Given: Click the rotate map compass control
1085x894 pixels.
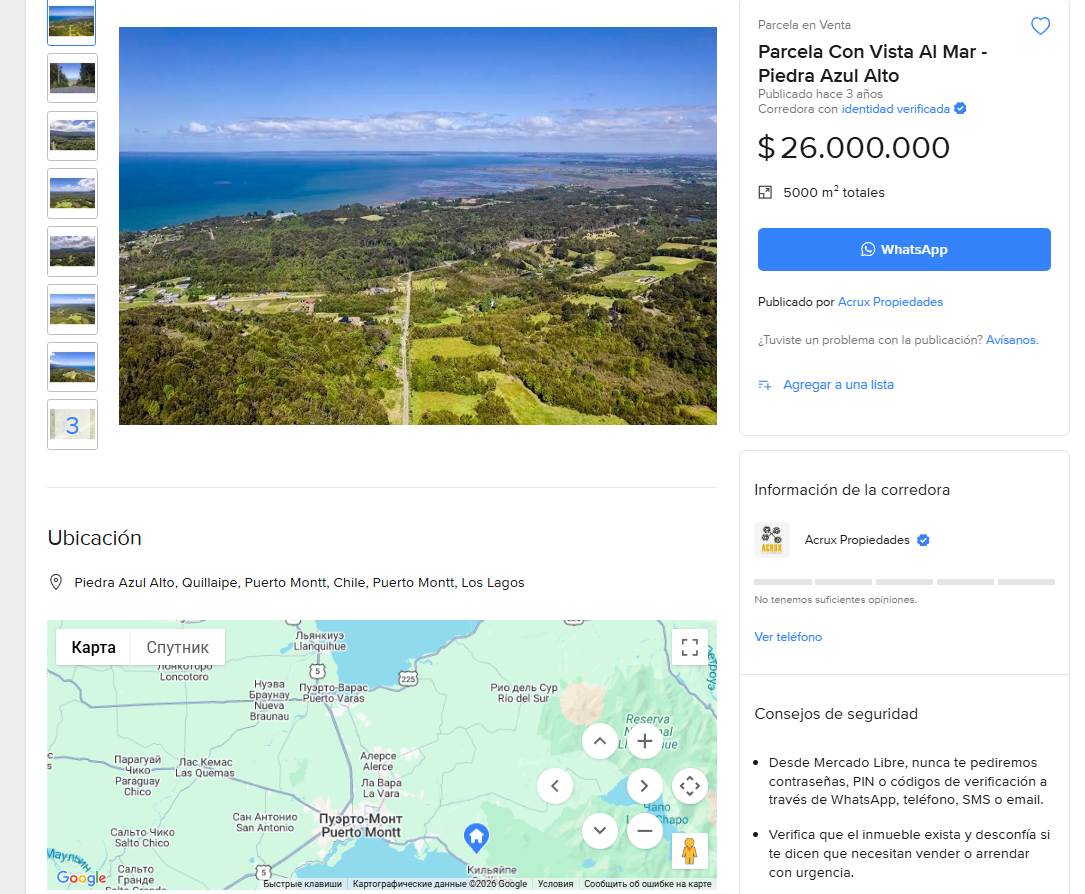Looking at the screenshot, I should tap(690, 786).
